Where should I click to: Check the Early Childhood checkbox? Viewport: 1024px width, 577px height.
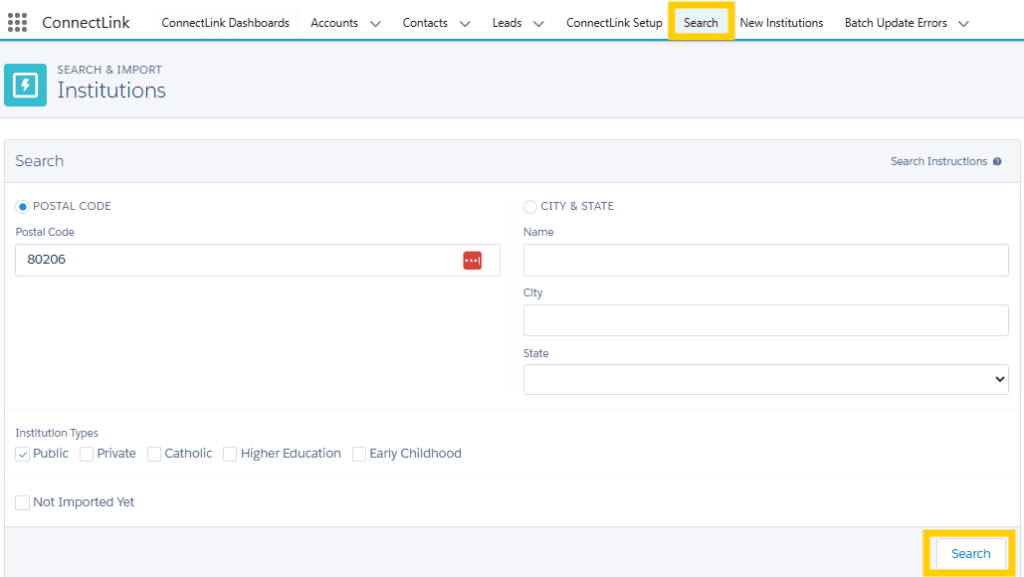(359, 454)
